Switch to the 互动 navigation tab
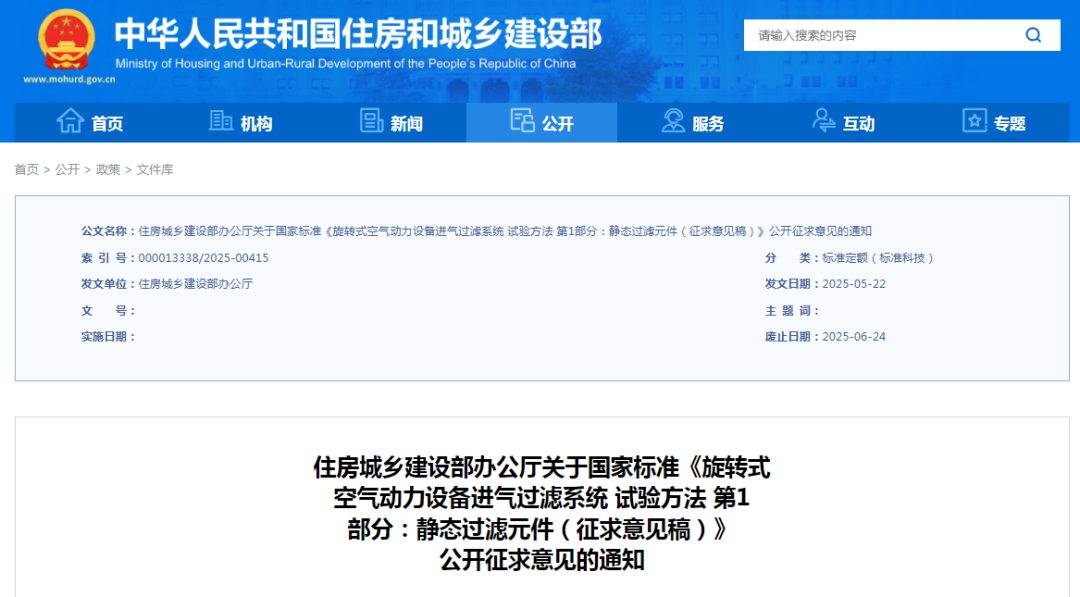The width and height of the screenshot is (1080, 597). coord(843,123)
